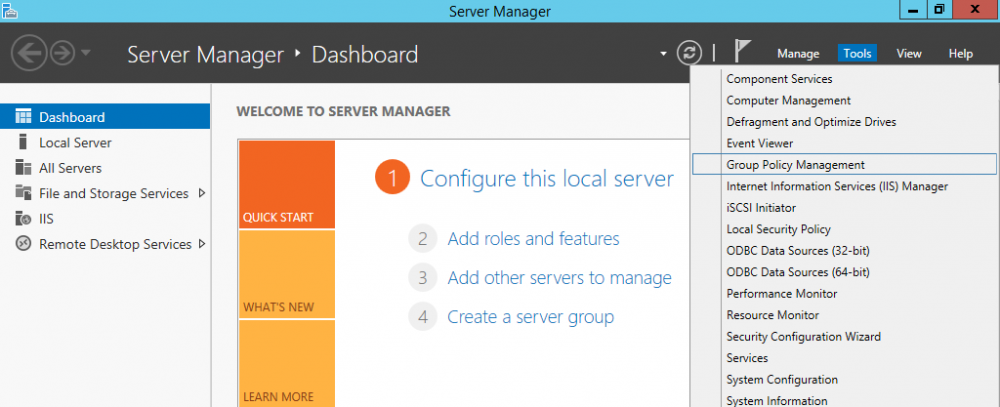Select the LEARN MORE tile
This screenshot has height=407, width=1000.
286,363
